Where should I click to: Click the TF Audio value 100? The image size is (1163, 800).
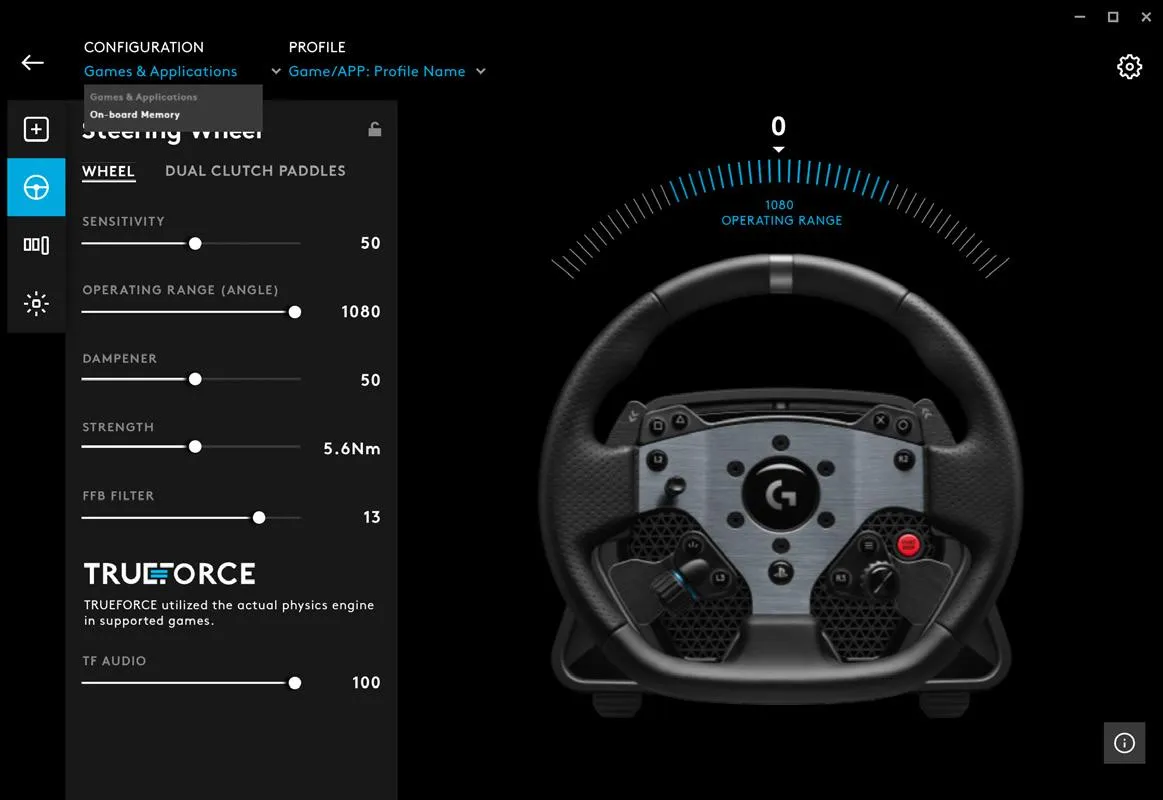(x=366, y=682)
